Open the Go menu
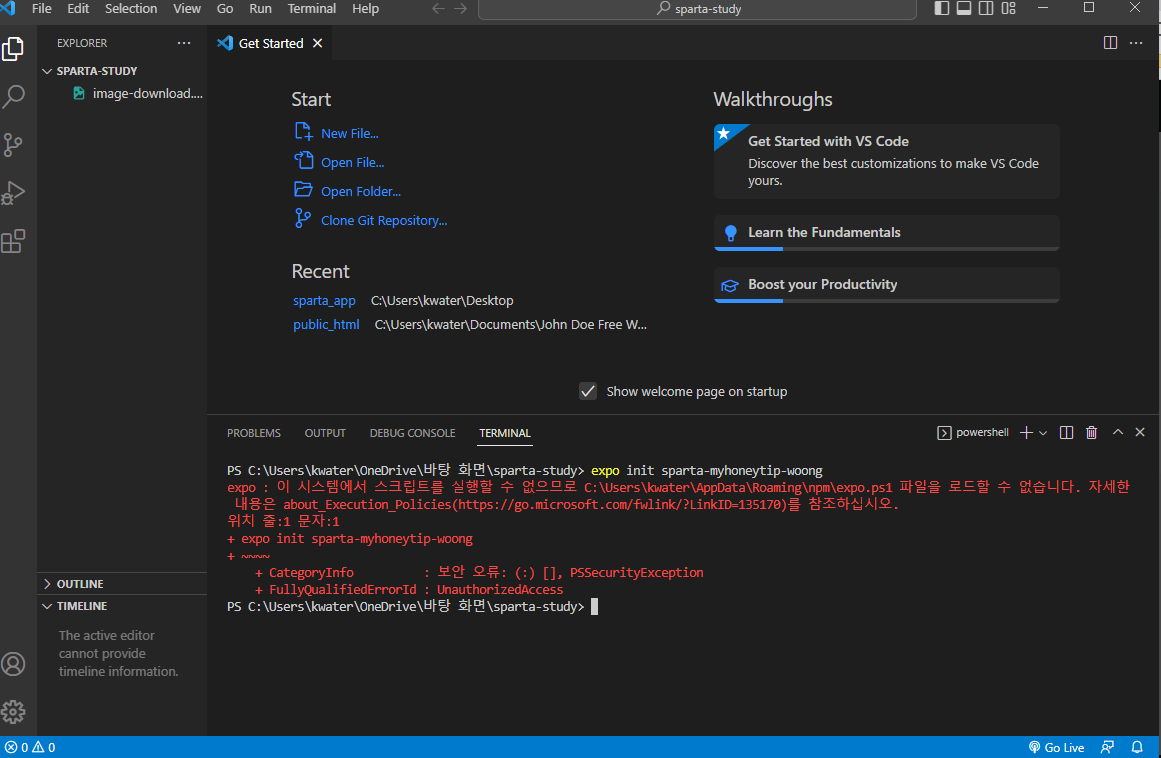The width and height of the screenshot is (1161, 758). tap(225, 8)
